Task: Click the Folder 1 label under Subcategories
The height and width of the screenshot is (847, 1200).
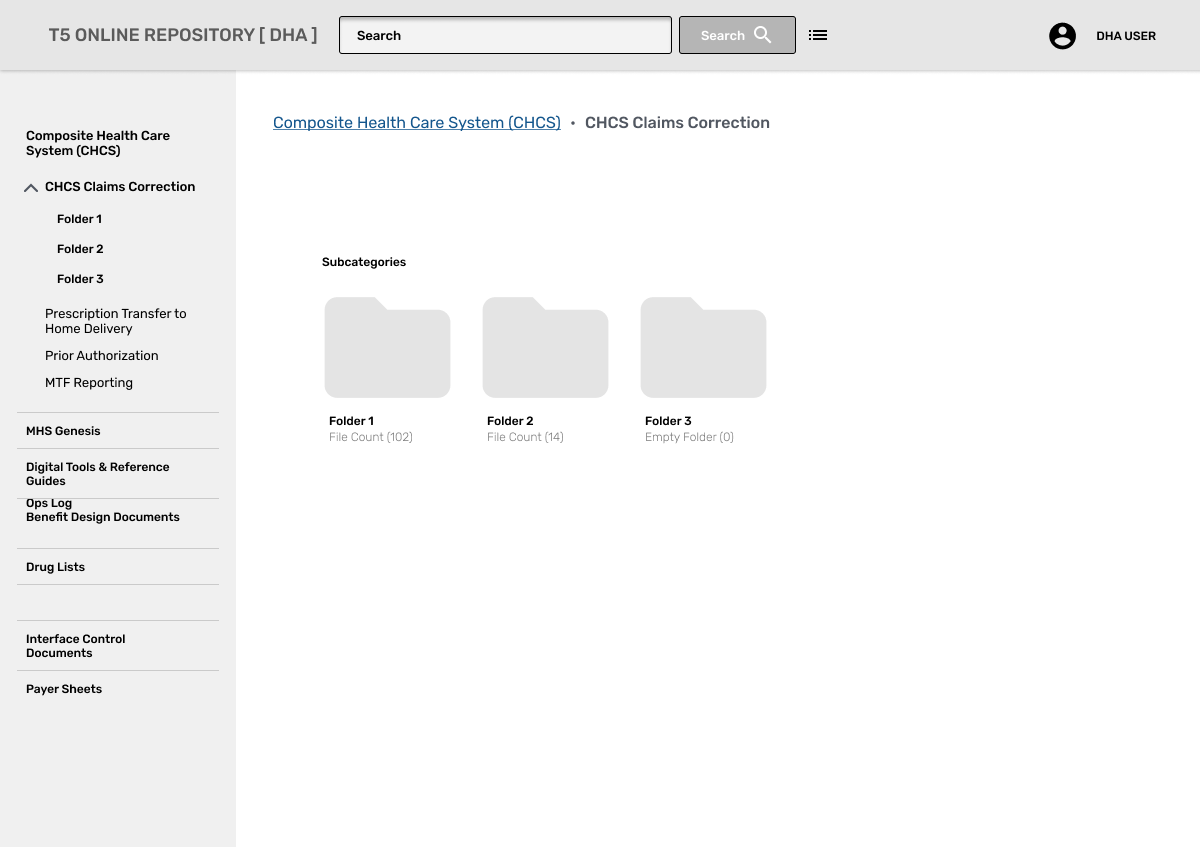Action: [351, 421]
